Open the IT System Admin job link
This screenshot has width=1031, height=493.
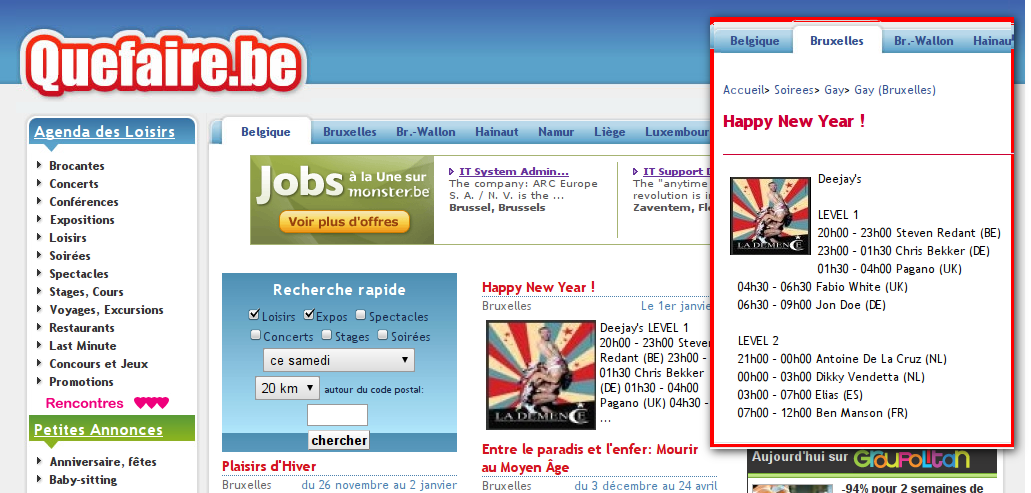tap(514, 172)
